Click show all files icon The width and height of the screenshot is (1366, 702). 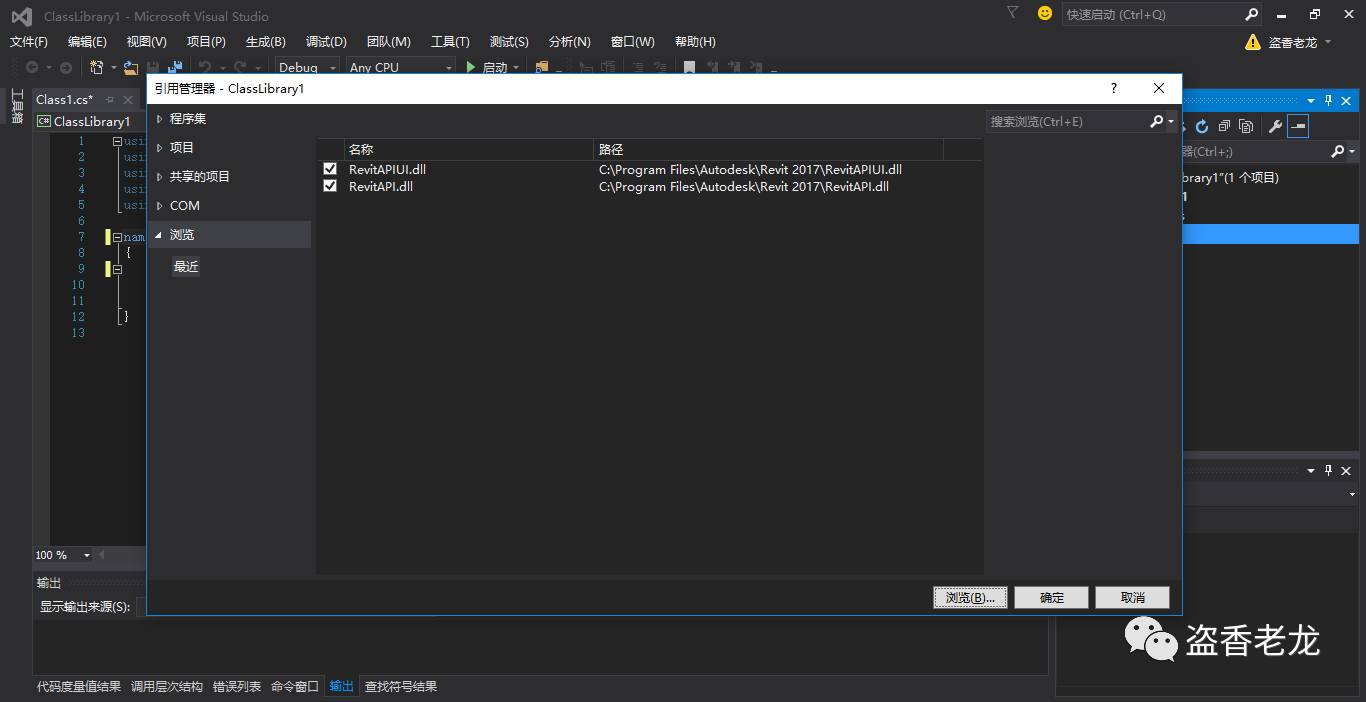click(1246, 126)
